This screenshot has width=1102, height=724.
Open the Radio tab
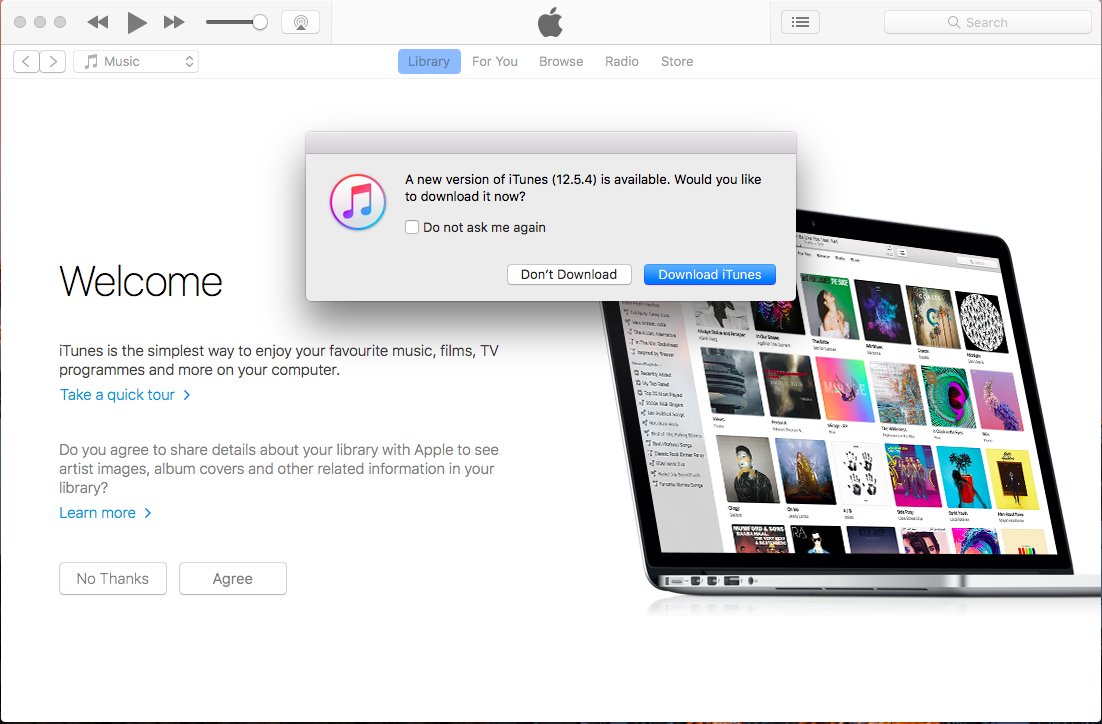(622, 62)
